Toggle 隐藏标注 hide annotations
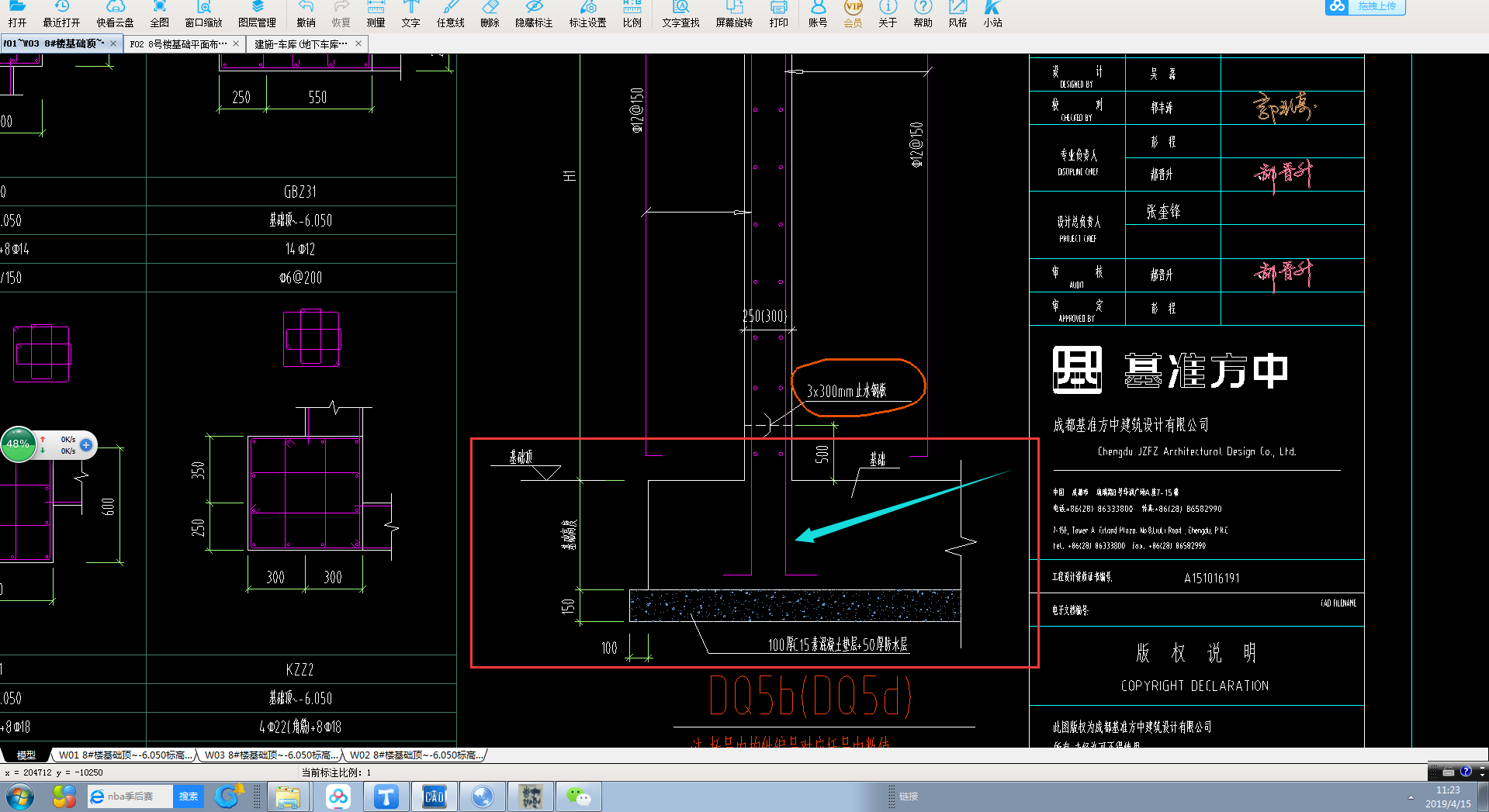The width and height of the screenshot is (1489, 812). tap(534, 14)
